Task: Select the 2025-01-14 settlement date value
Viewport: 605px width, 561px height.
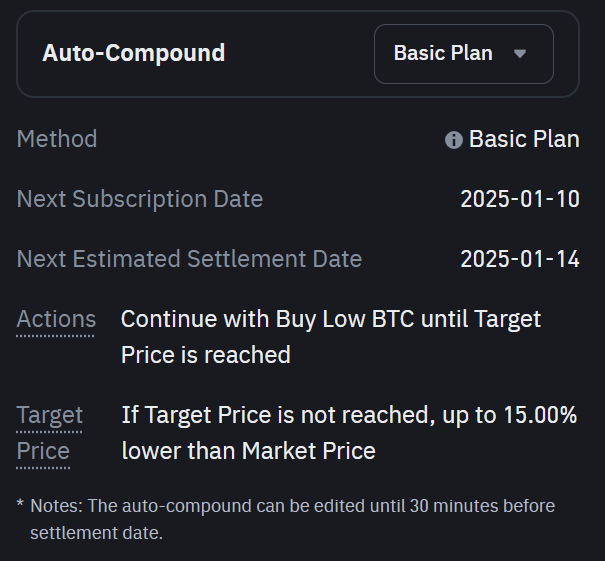Action: click(x=519, y=259)
